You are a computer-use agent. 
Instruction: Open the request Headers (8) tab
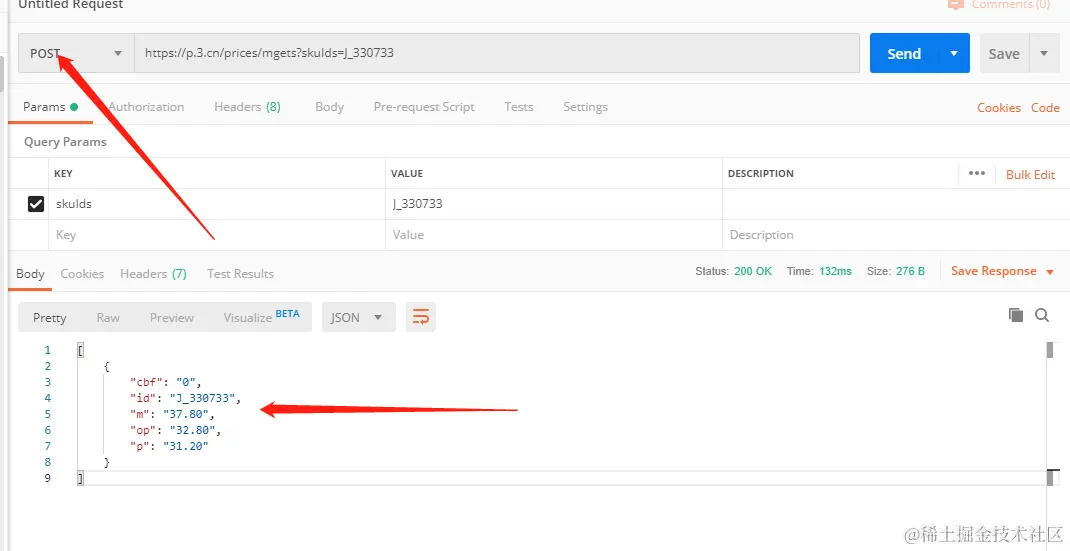[x=247, y=107]
